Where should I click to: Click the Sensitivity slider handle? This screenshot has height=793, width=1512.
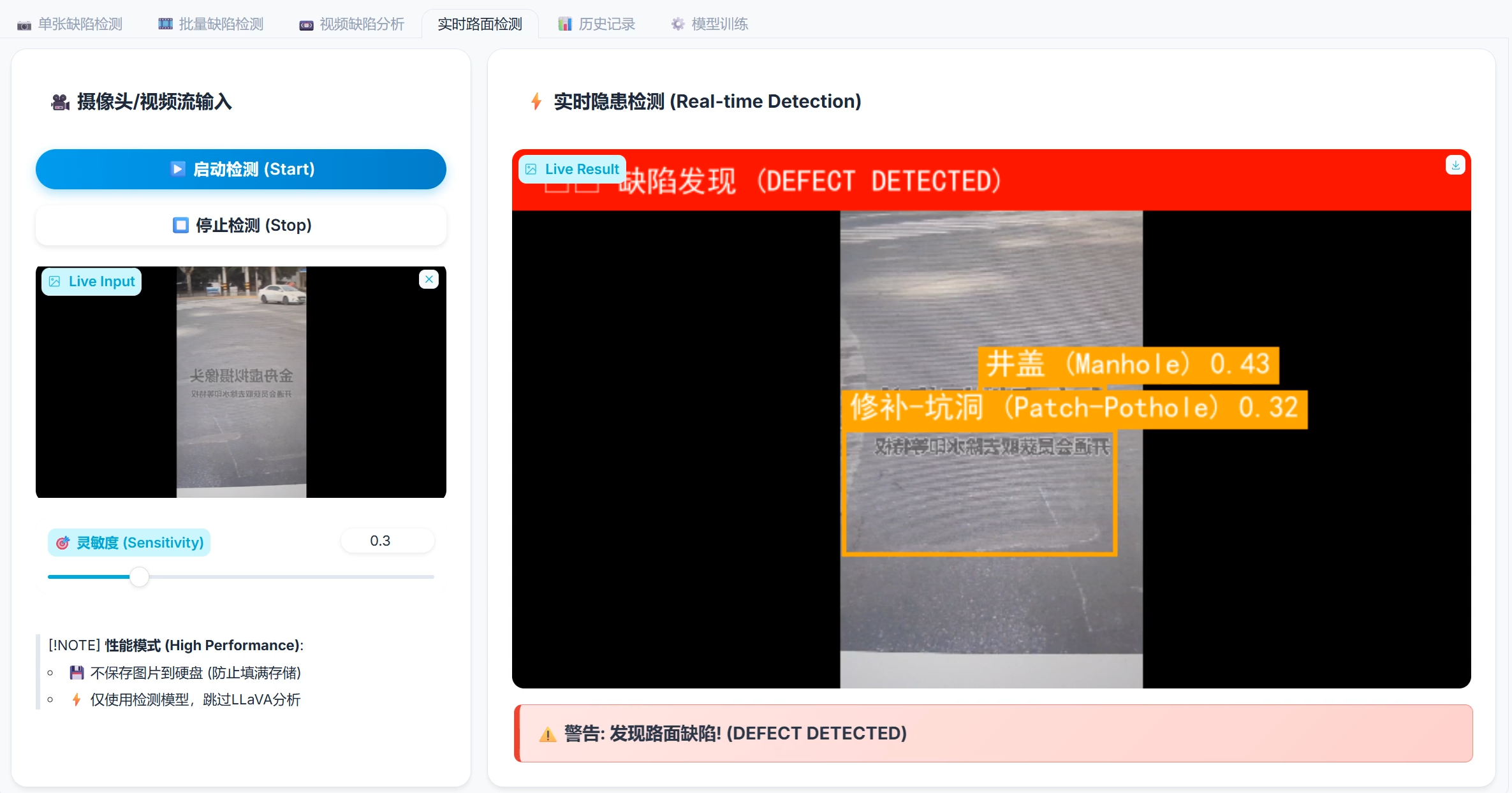pyautogui.click(x=139, y=577)
